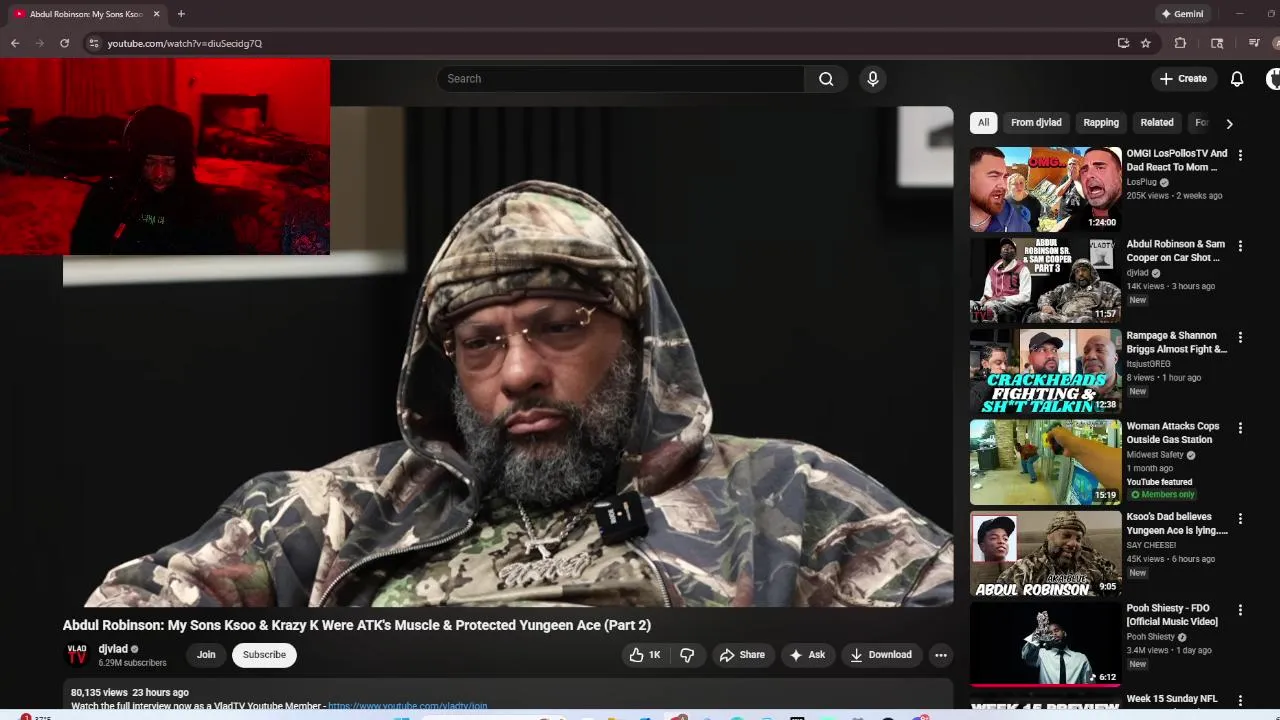Show more filter chips with right arrow
The width and height of the screenshot is (1280, 720).
coord(1229,124)
